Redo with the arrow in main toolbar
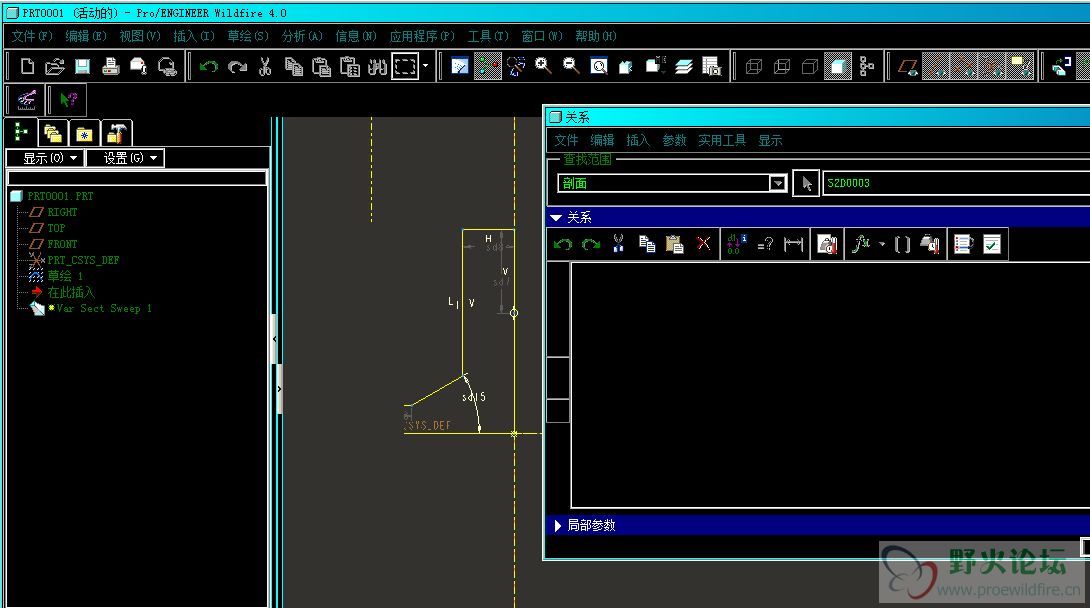1090x608 pixels. pyautogui.click(x=237, y=67)
